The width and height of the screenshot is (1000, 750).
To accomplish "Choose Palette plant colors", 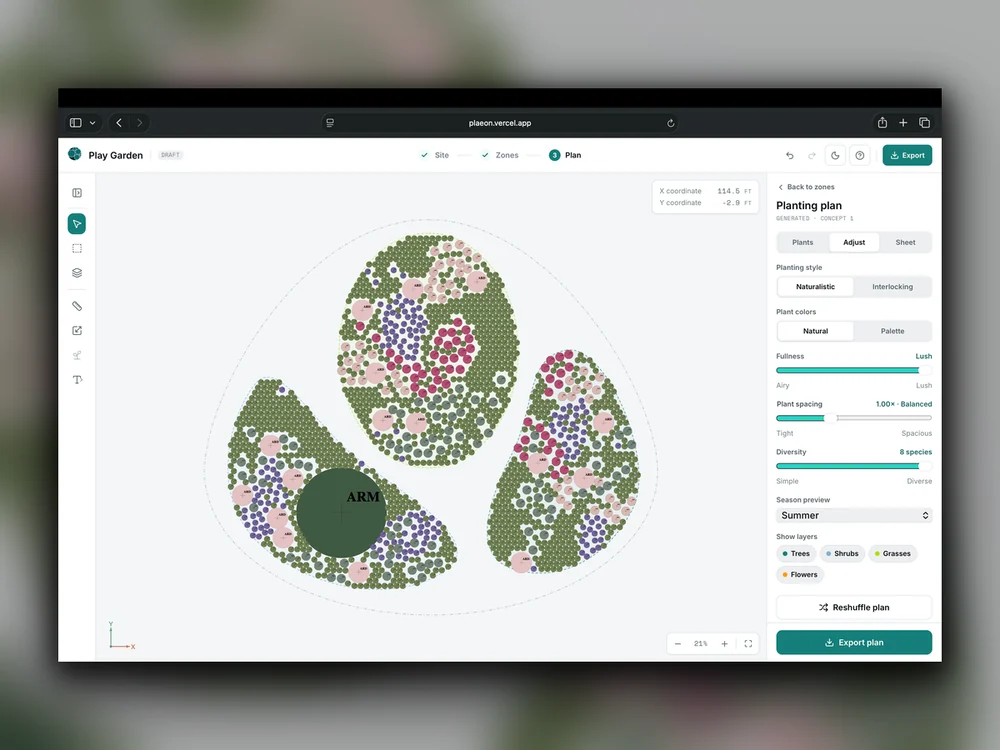I will coord(892,331).
